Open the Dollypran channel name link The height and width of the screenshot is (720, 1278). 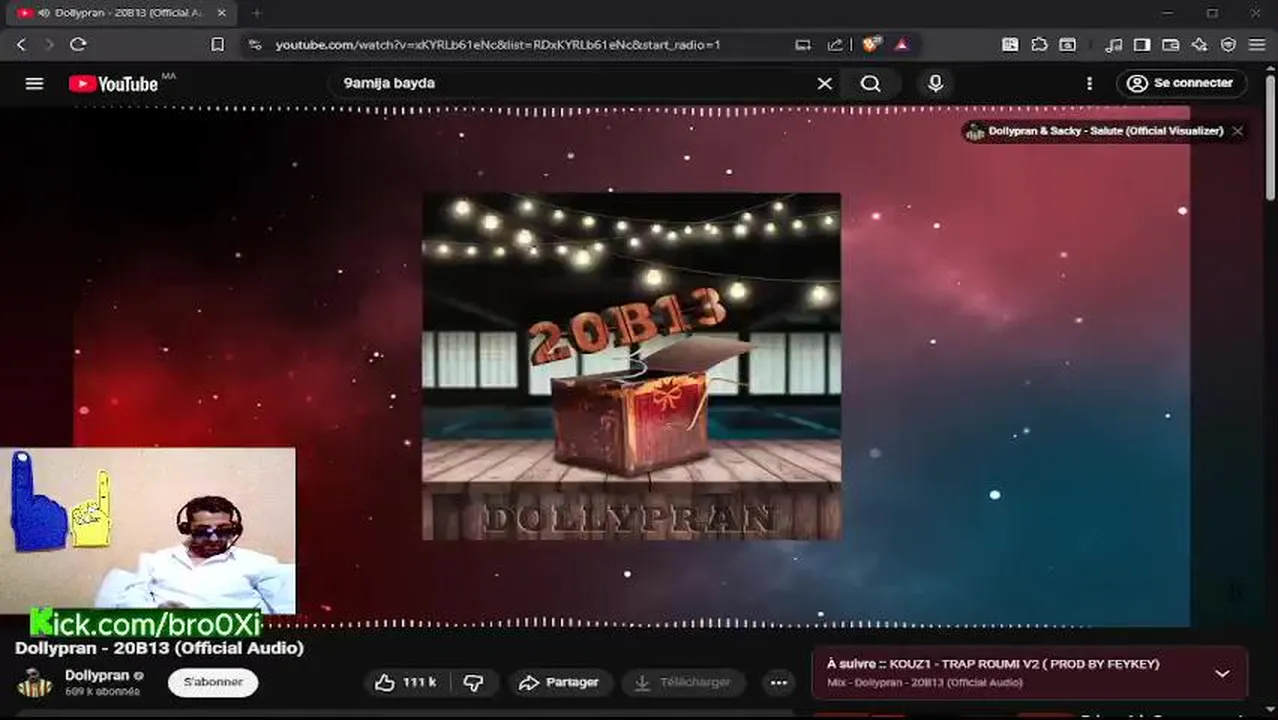97,676
